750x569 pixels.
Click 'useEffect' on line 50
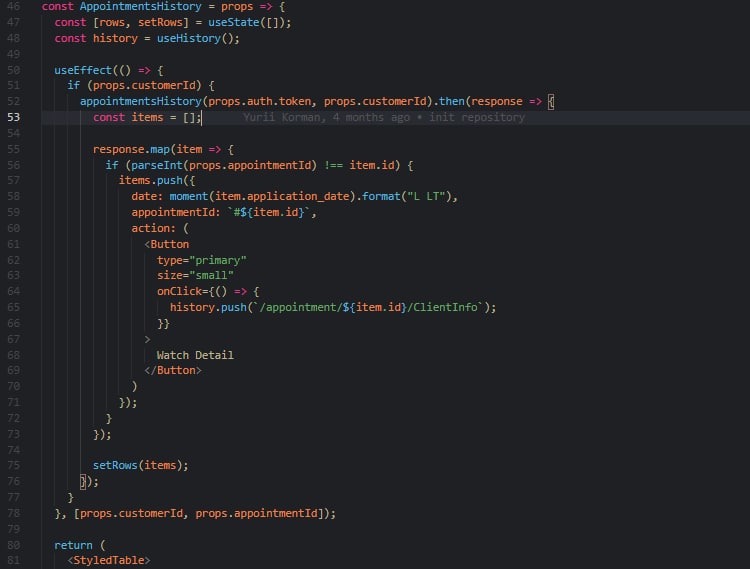tap(83, 70)
